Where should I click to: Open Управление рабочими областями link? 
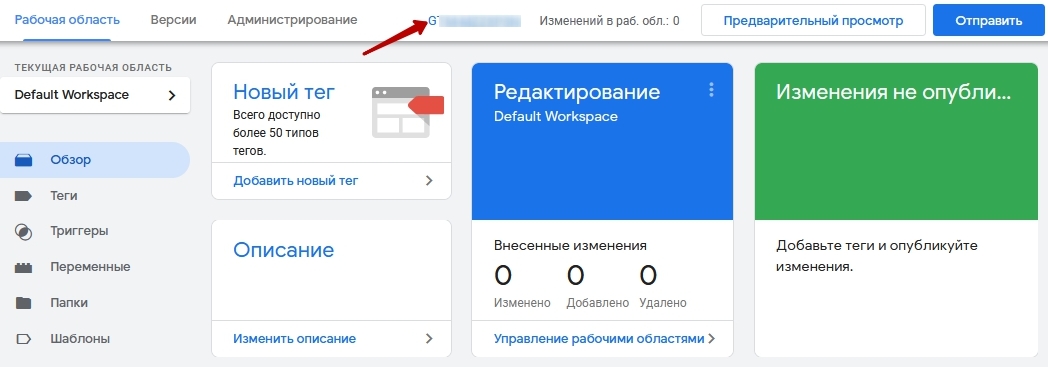coord(599,339)
